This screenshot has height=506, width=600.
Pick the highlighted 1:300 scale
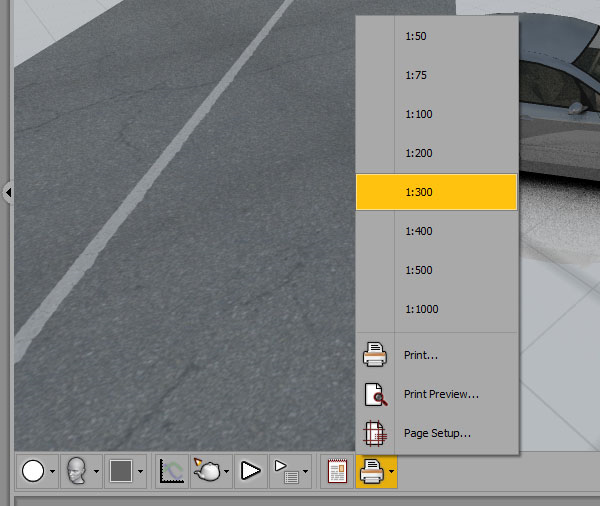(x=437, y=192)
